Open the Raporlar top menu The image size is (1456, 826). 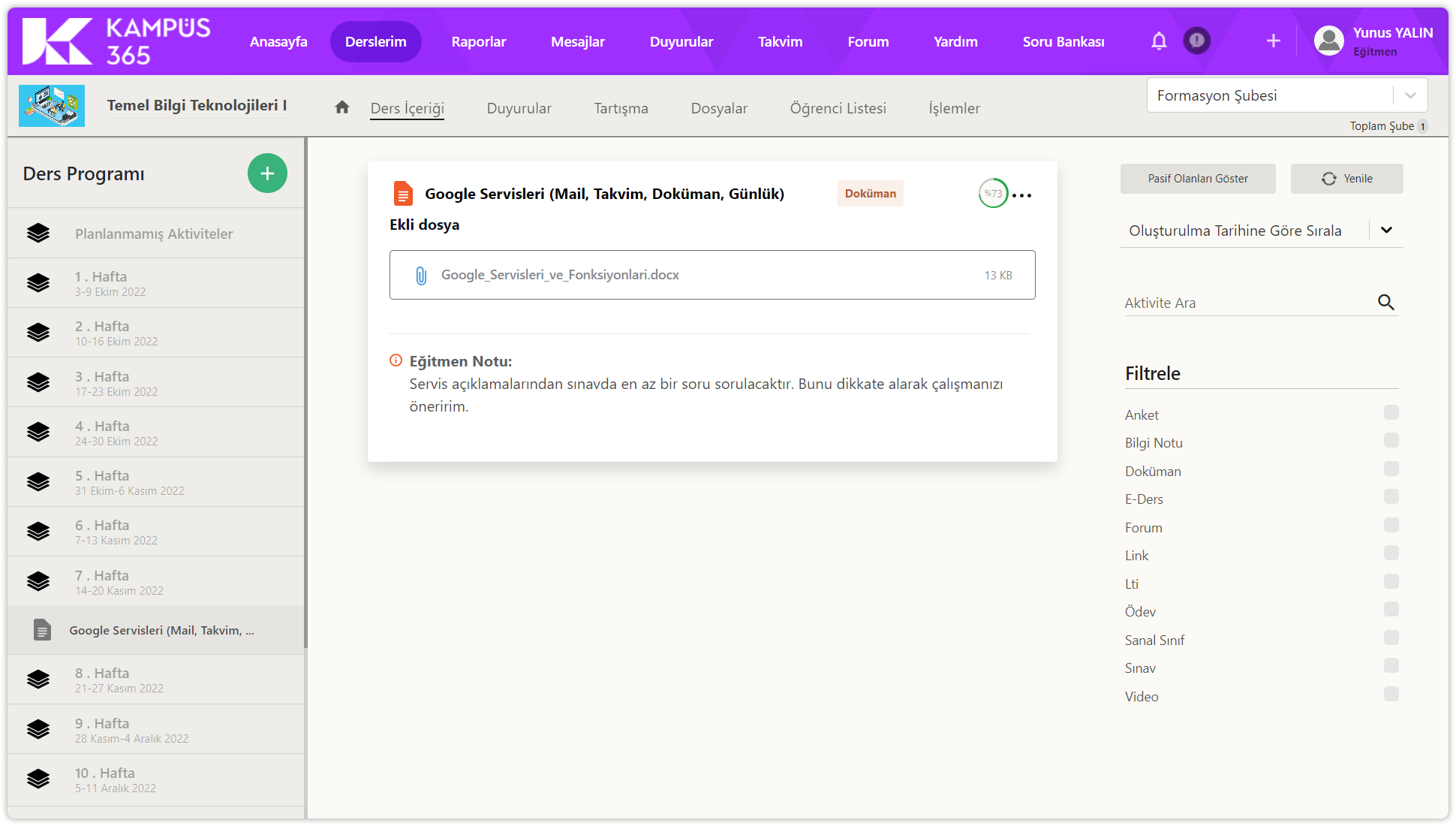pyautogui.click(x=478, y=41)
